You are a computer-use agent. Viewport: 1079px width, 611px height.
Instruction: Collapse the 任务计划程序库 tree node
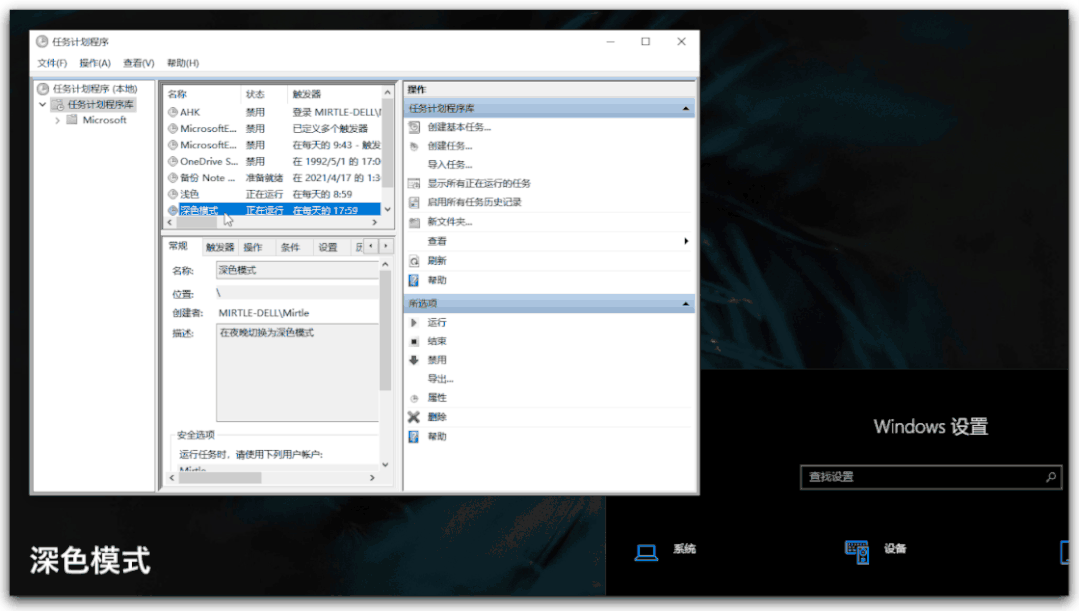[43, 105]
